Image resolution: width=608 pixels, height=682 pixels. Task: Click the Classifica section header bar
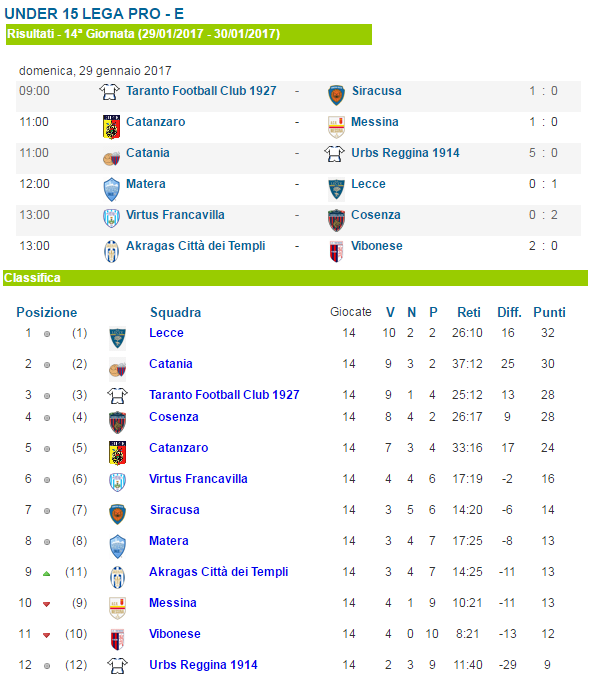295,278
